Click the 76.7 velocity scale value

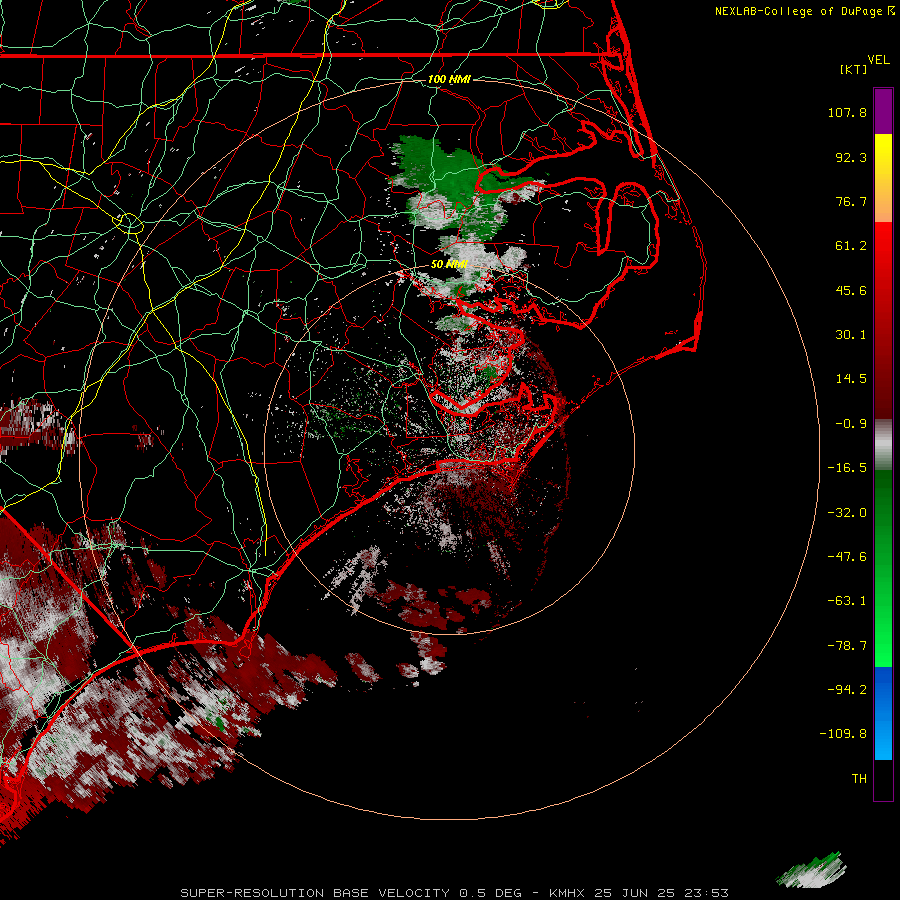(851, 201)
